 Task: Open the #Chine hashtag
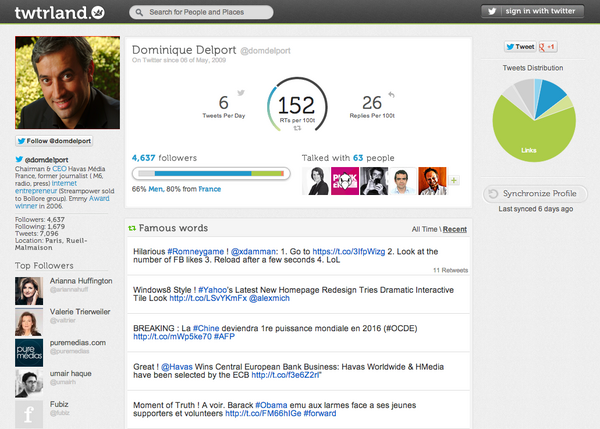point(206,328)
